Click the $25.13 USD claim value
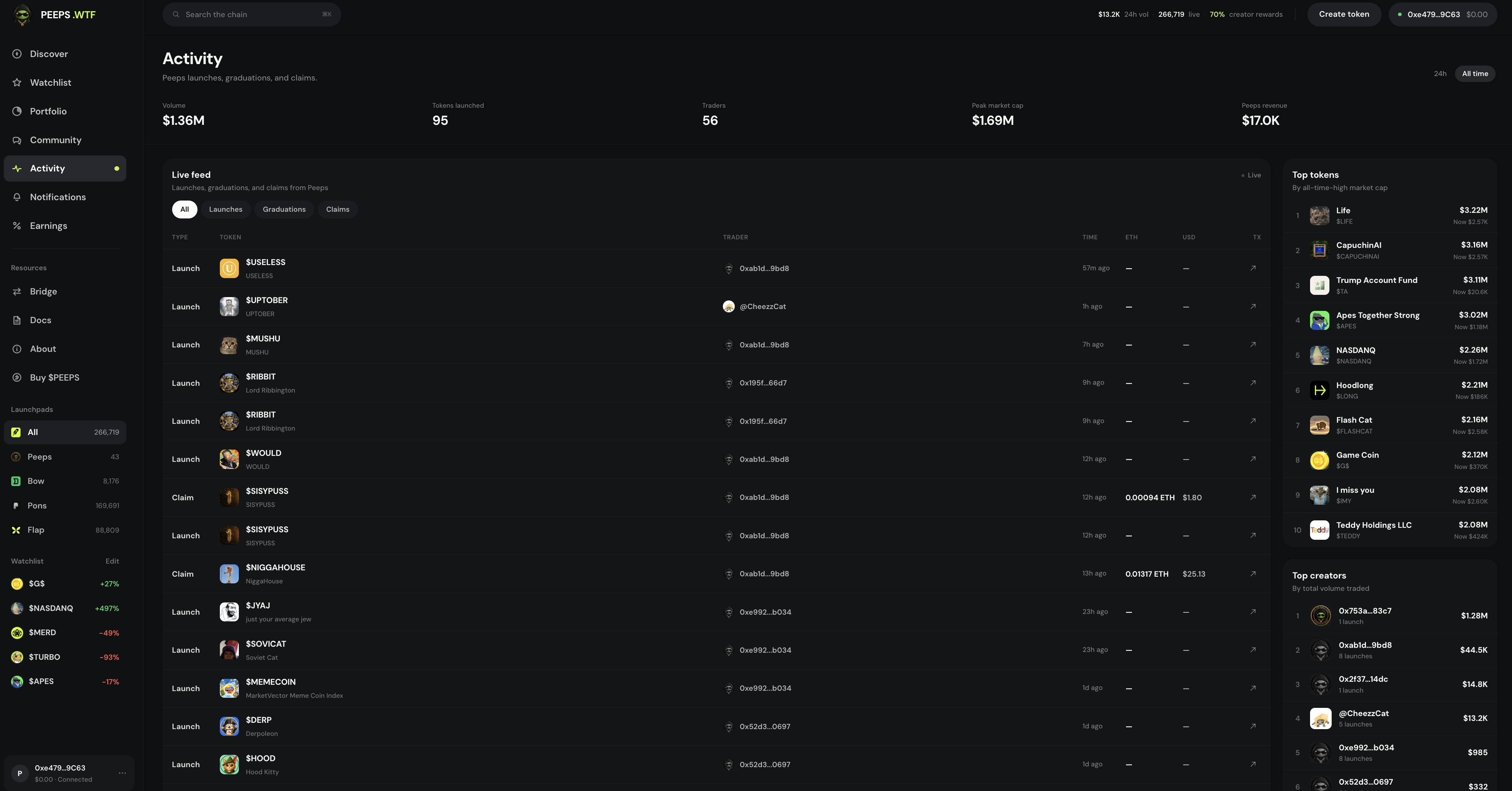This screenshot has height=791, width=1512. [x=1194, y=574]
